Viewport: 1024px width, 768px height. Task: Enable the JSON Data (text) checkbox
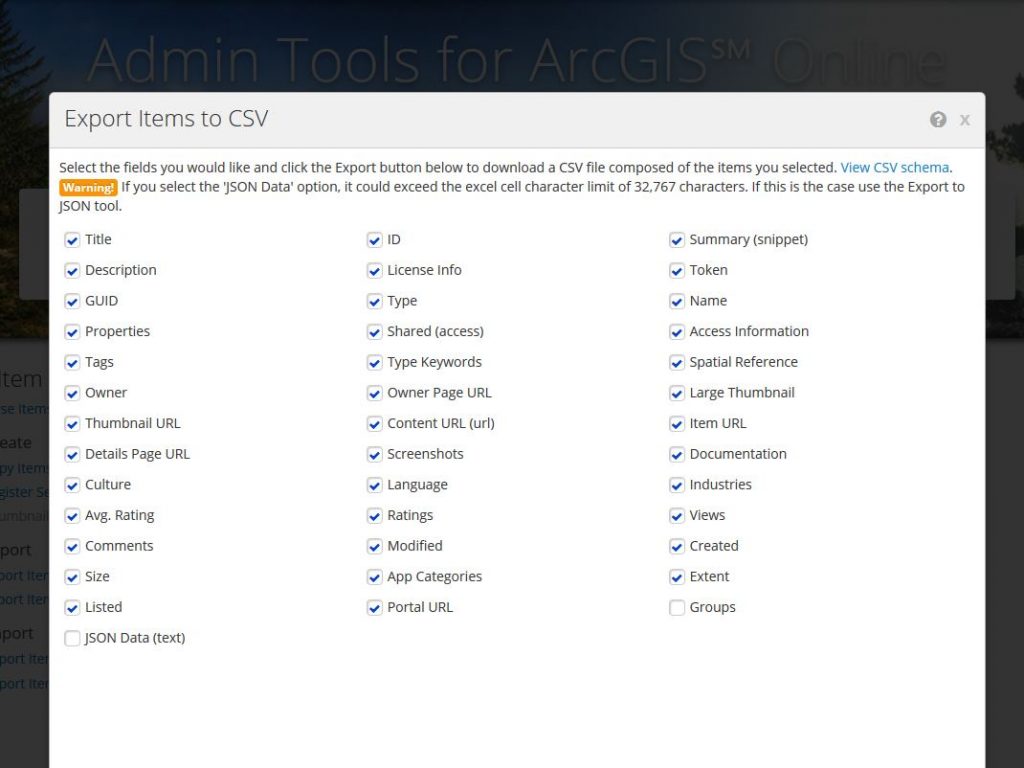click(72, 638)
